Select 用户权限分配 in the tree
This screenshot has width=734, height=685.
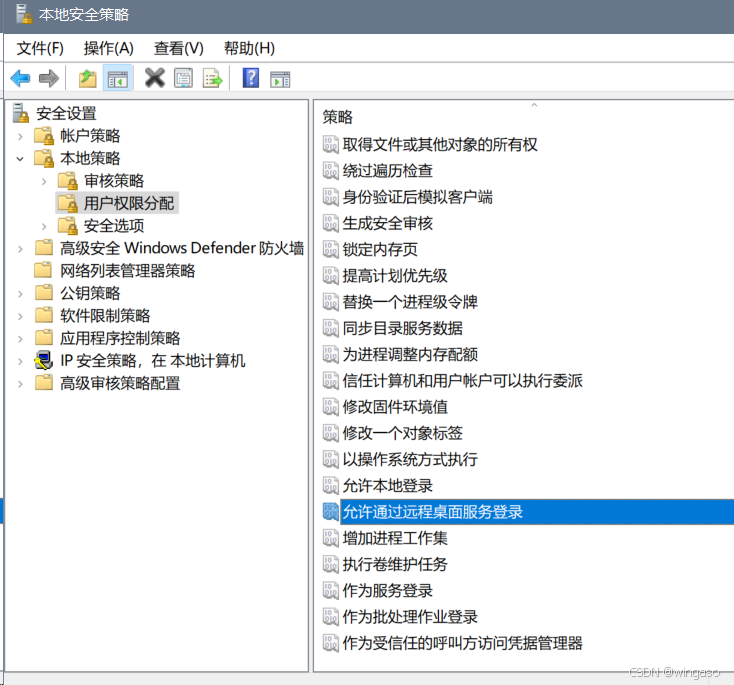coord(129,203)
